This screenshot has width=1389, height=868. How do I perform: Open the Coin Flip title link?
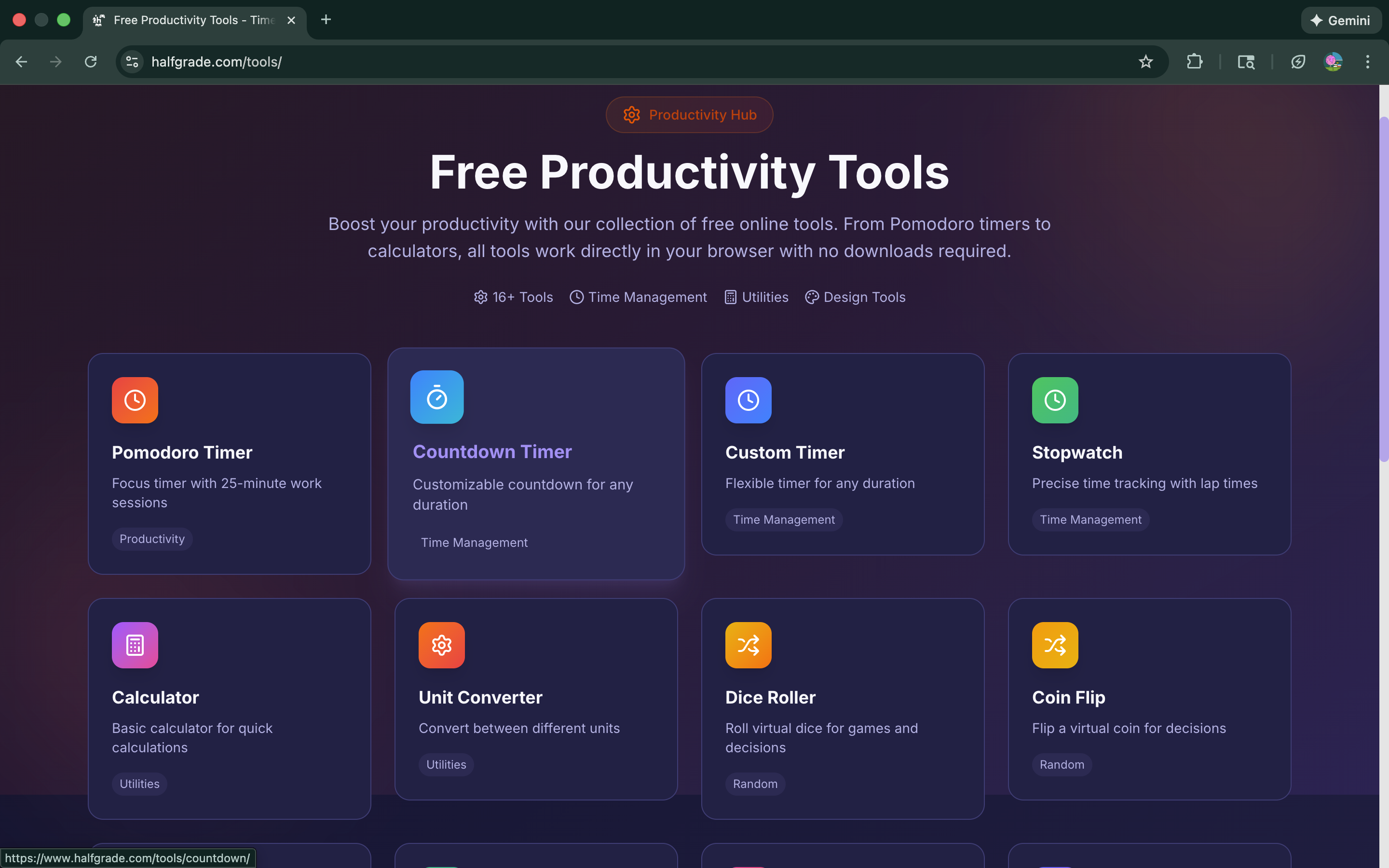[1068, 697]
